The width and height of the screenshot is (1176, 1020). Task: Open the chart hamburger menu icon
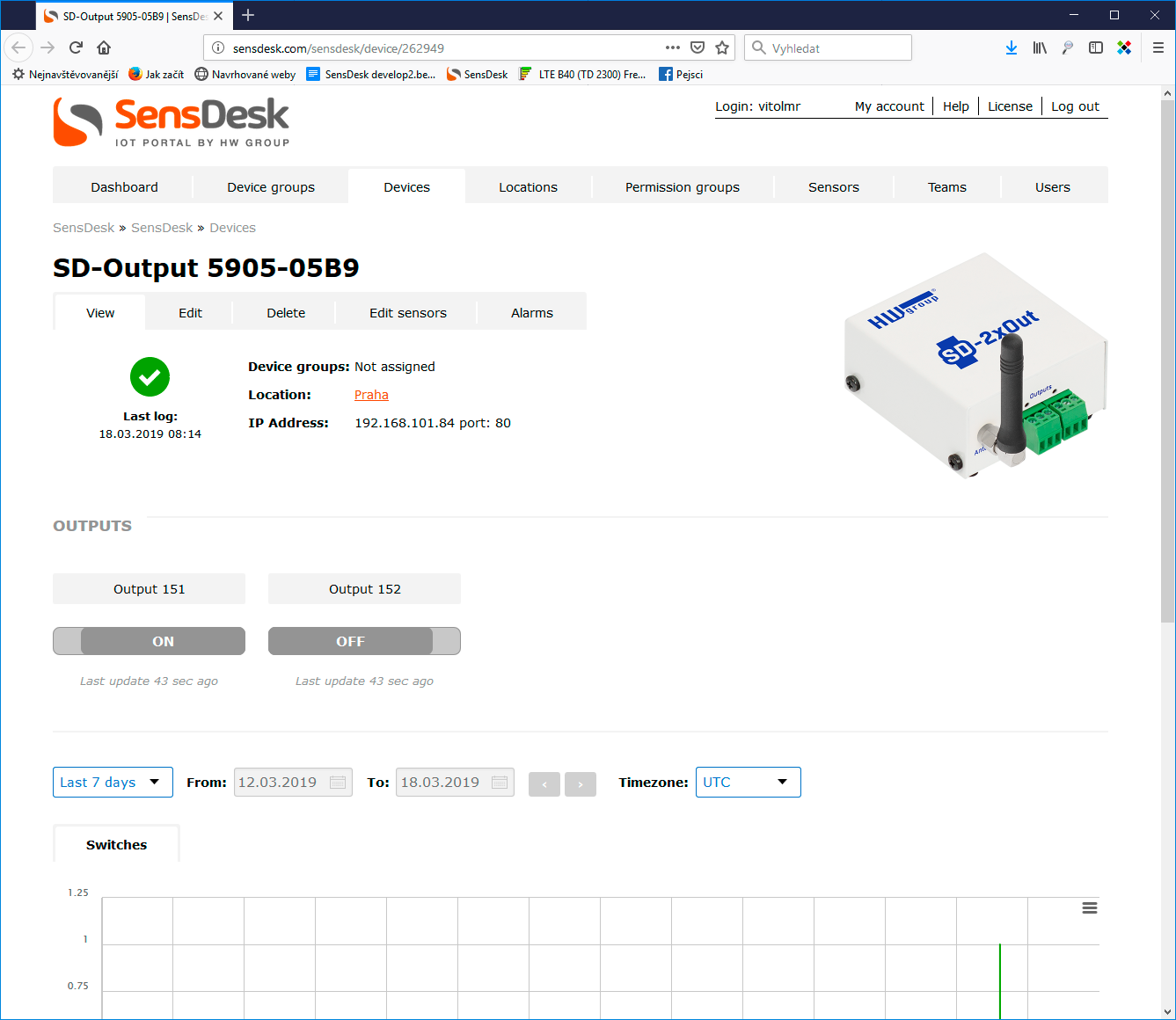[1090, 908]
